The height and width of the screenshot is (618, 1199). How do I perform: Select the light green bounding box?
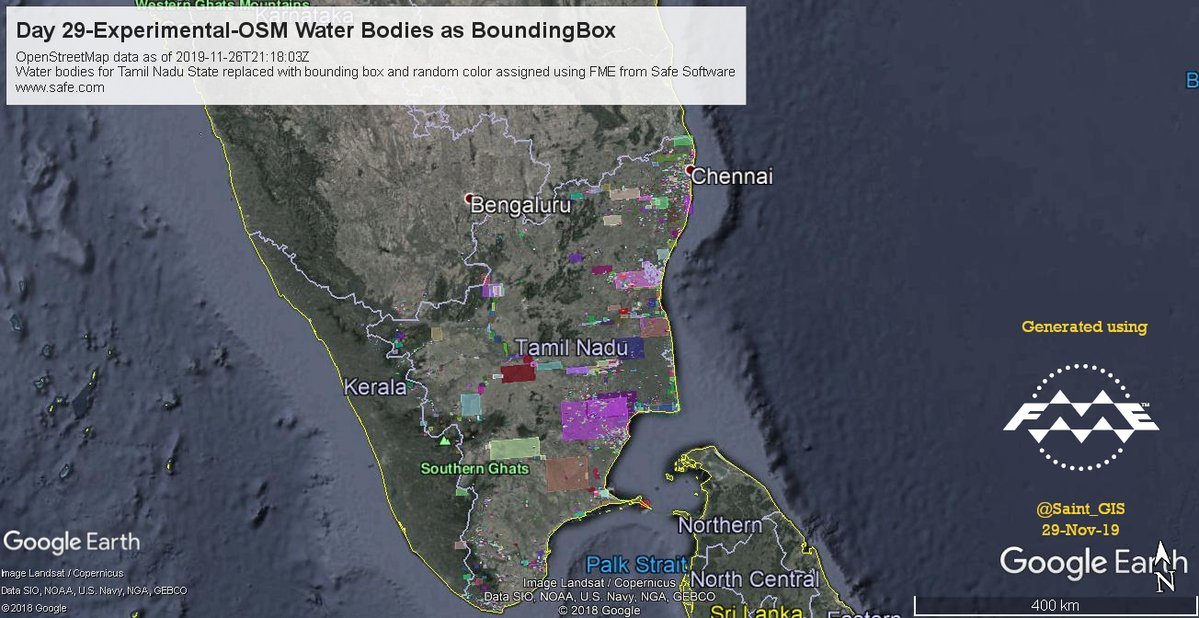coord(514,449)
